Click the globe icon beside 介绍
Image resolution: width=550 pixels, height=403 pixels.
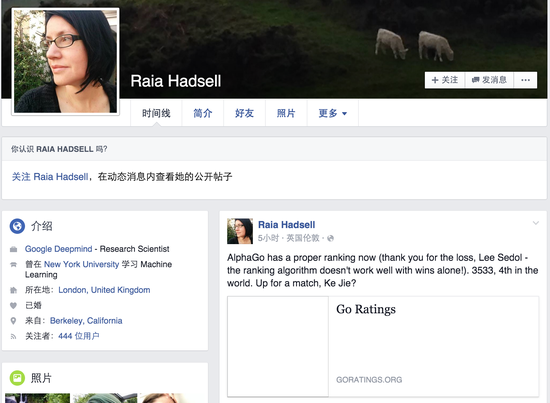pos(17,226)
